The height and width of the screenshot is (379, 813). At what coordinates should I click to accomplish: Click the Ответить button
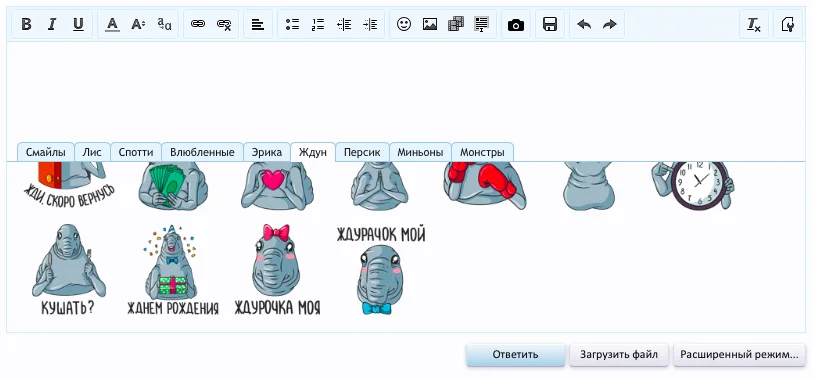tap(515, 355)
